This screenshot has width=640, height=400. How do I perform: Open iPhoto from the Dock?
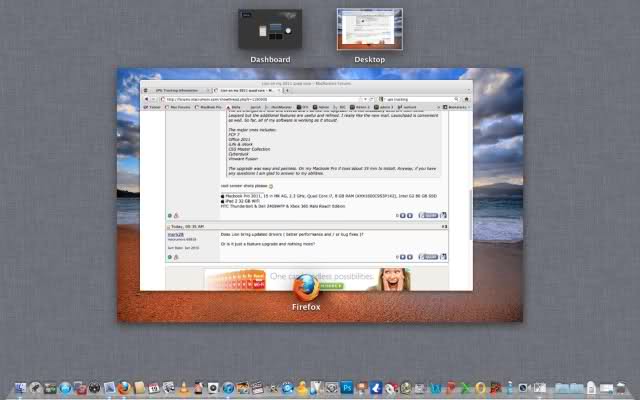[243, 388]
